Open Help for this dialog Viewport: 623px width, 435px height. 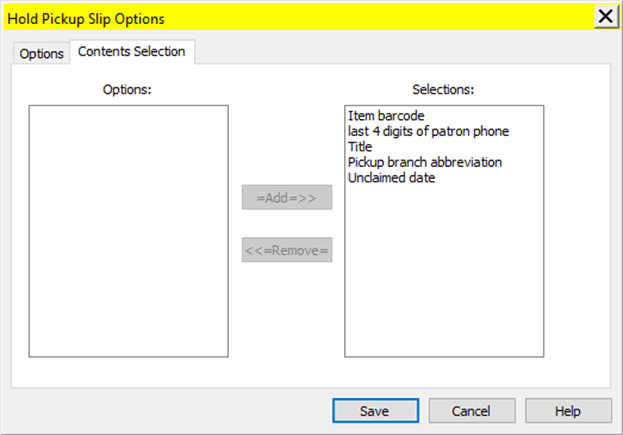click(x=567, y=410)
